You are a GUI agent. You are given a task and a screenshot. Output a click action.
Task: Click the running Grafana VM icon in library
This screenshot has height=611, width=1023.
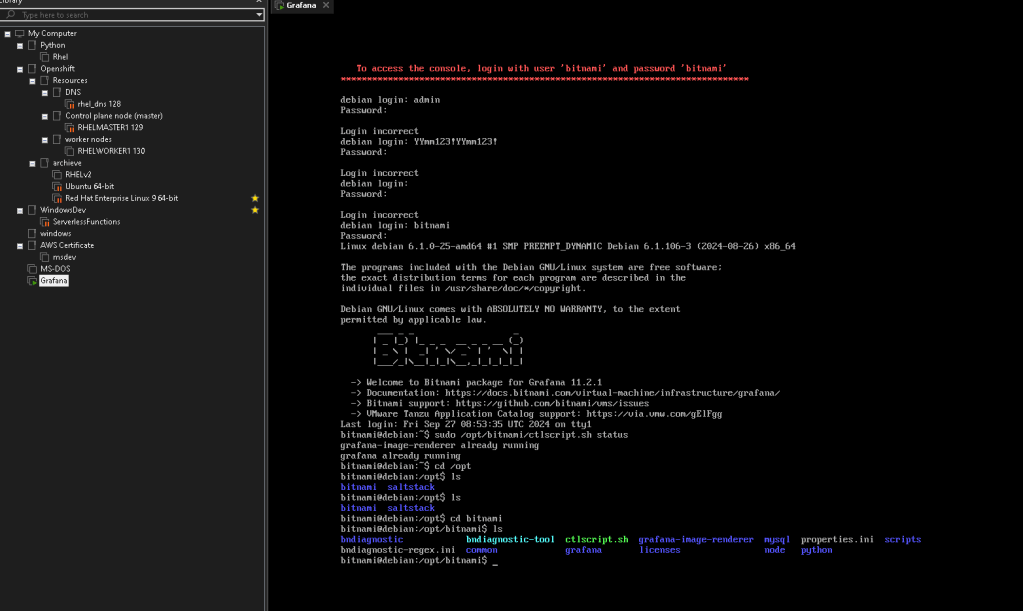pyautogui.click(x=32, y=280)
